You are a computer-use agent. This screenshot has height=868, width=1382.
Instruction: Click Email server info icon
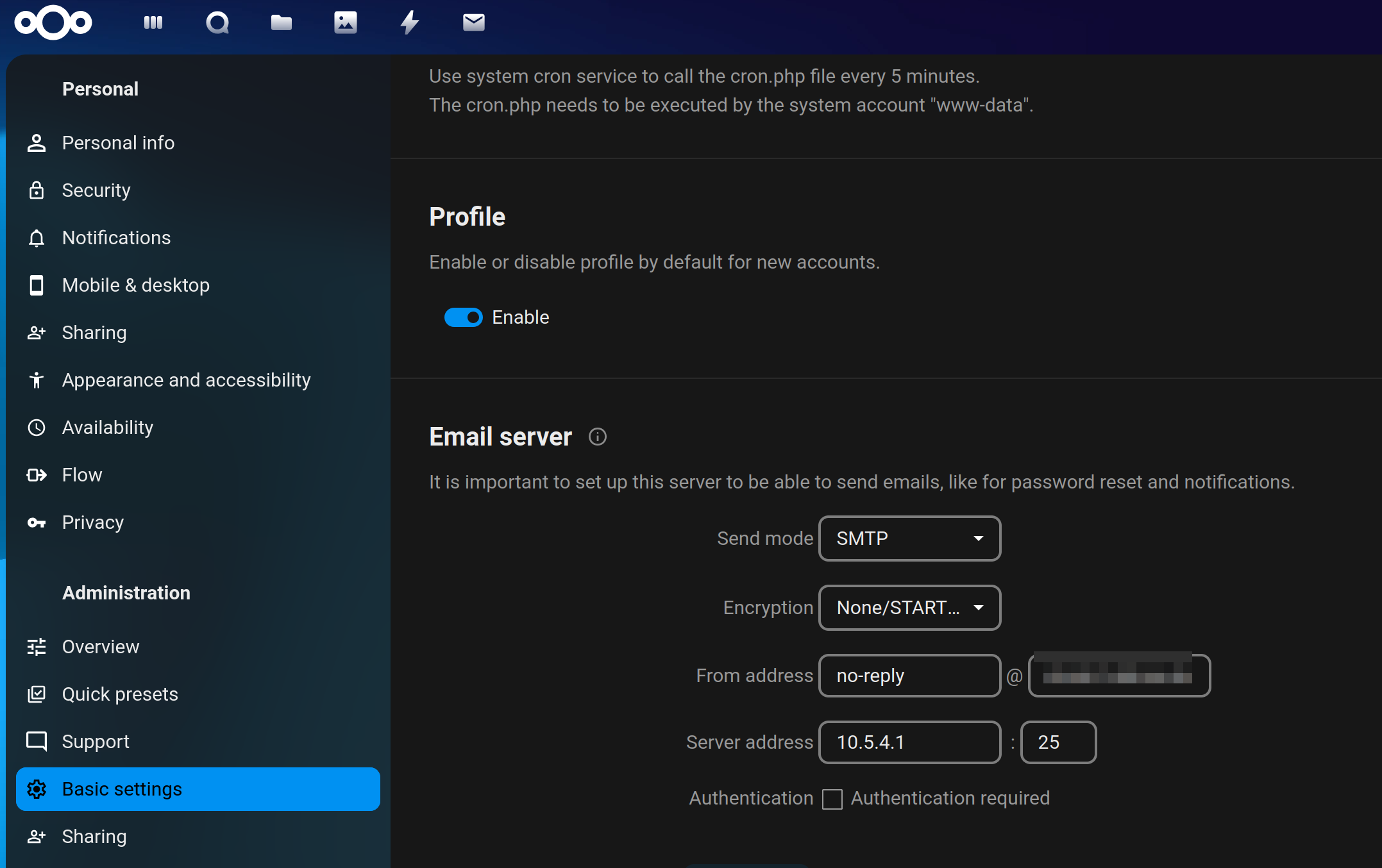point(597,437)
